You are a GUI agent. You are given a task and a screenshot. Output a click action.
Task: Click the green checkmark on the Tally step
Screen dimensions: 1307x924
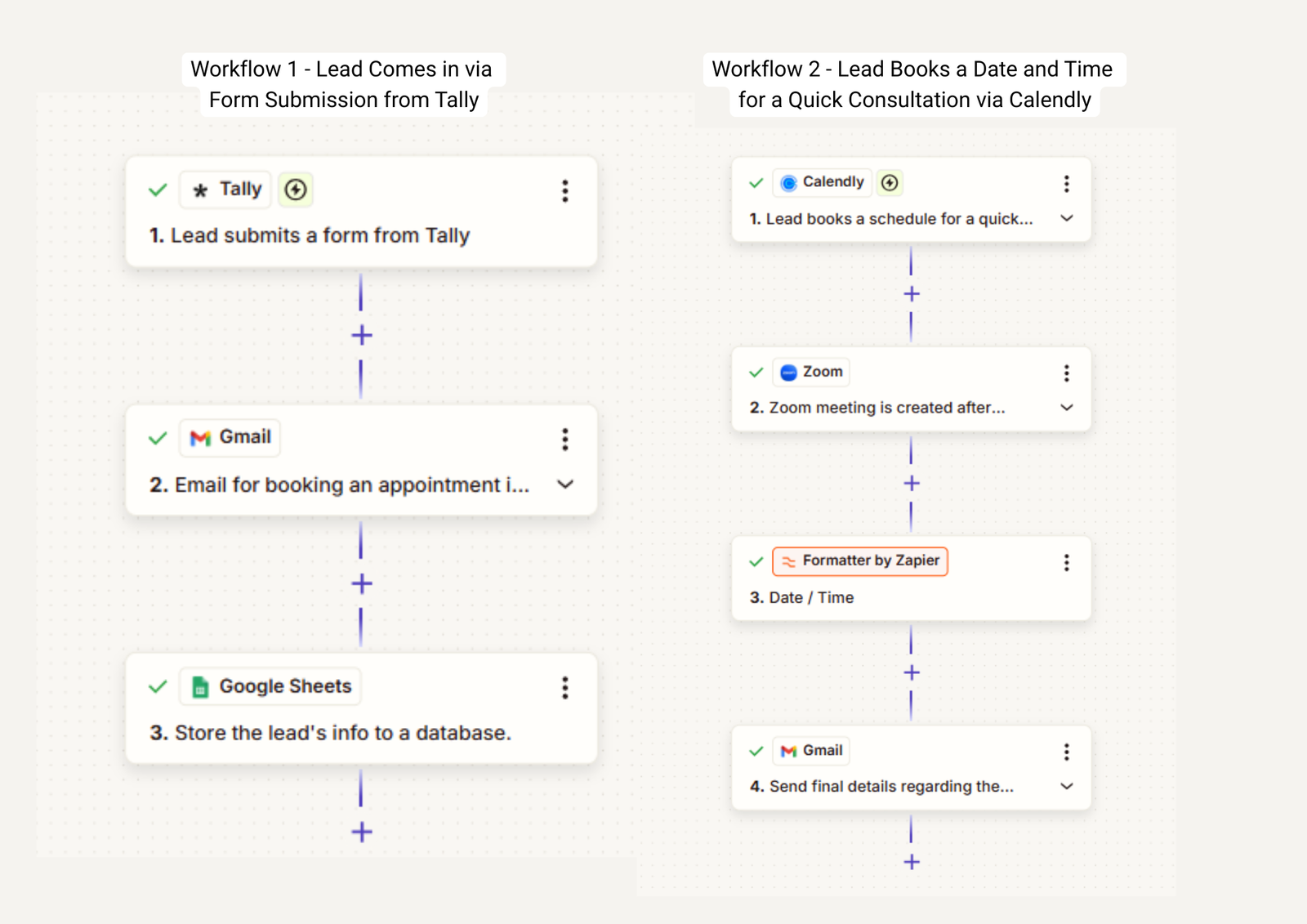pyautogui.click(x=158, y=190)
